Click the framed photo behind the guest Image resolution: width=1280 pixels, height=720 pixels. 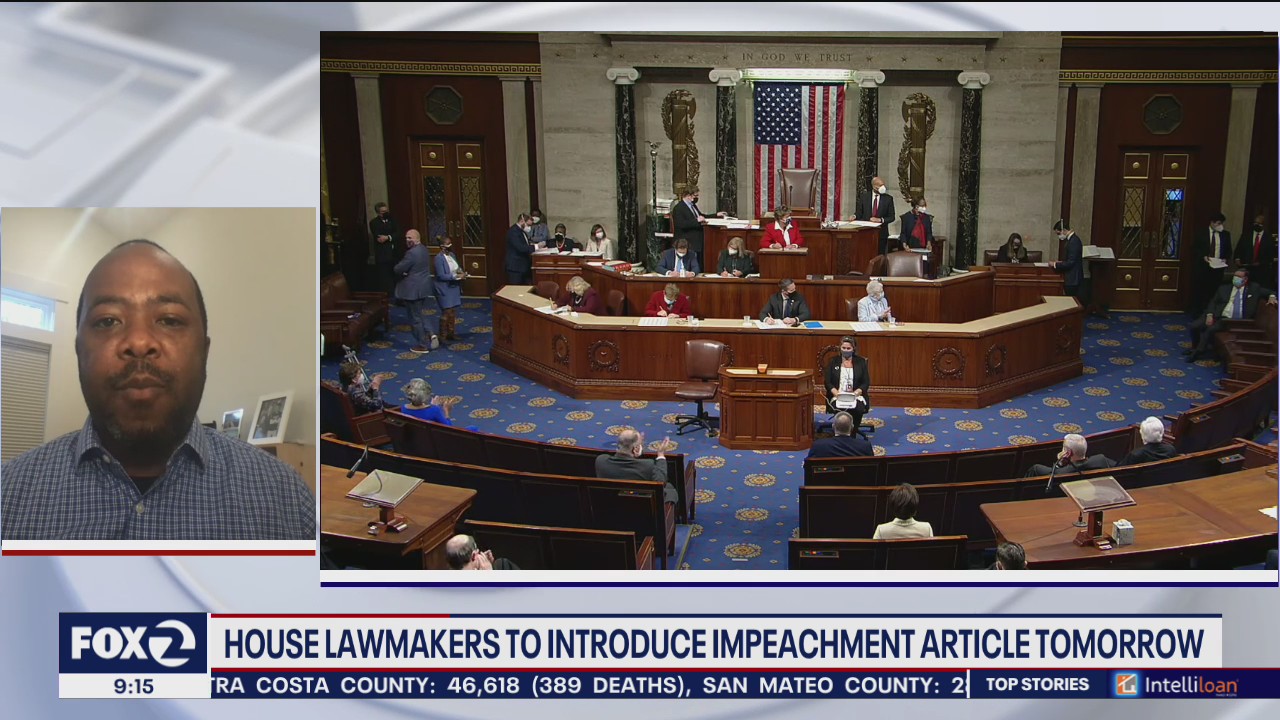(269, 417)
